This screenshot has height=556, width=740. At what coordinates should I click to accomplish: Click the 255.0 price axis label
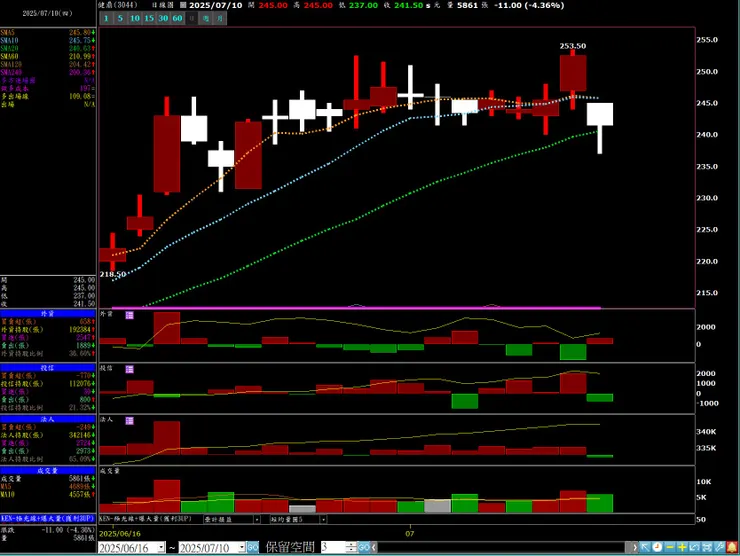tap(707, 40)
